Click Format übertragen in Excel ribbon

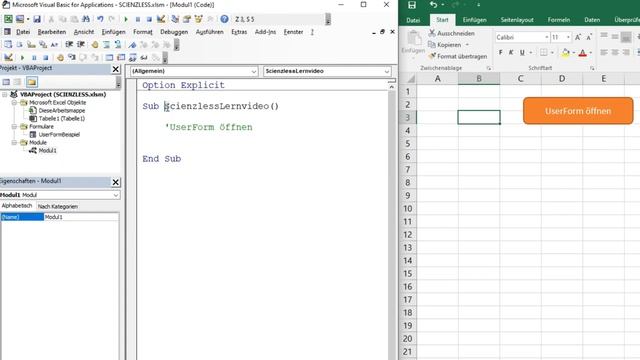tap(458, 56)
